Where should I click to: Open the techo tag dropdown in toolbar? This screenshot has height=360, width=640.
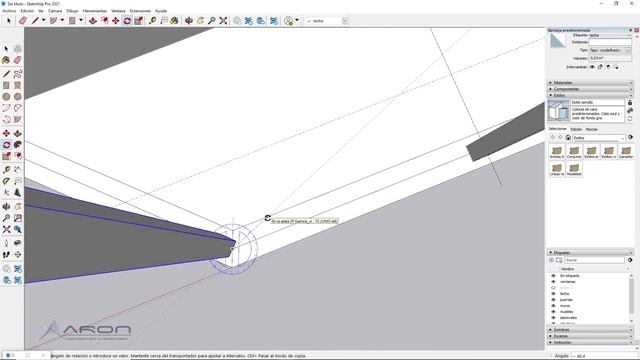click(344, 21)
